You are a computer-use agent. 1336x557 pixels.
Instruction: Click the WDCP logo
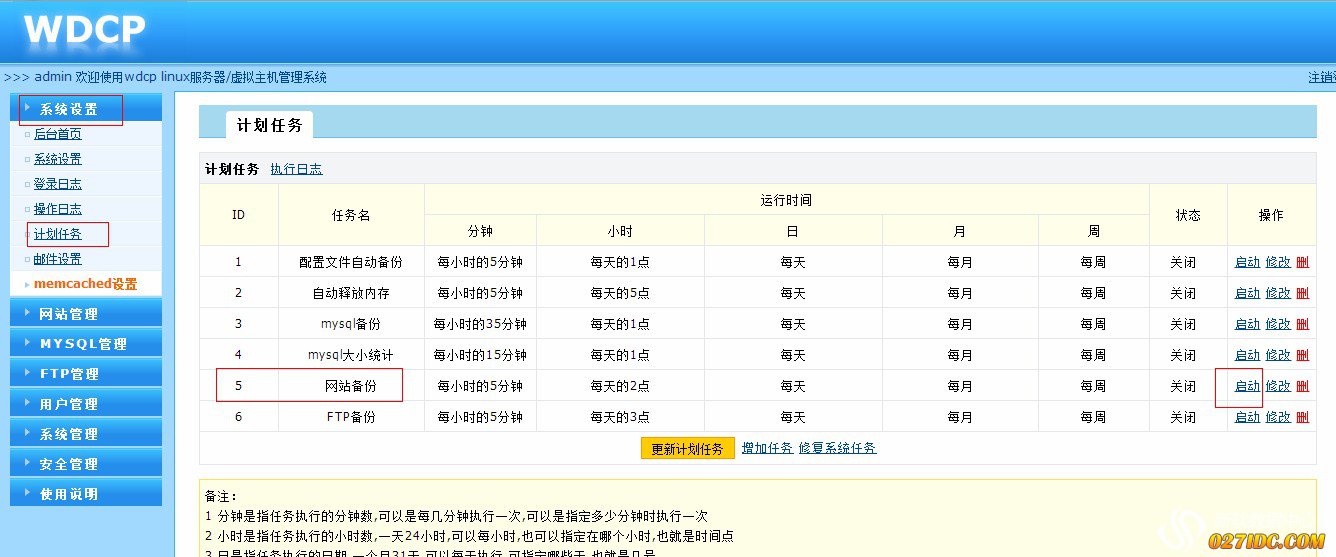tap(85, 30)
